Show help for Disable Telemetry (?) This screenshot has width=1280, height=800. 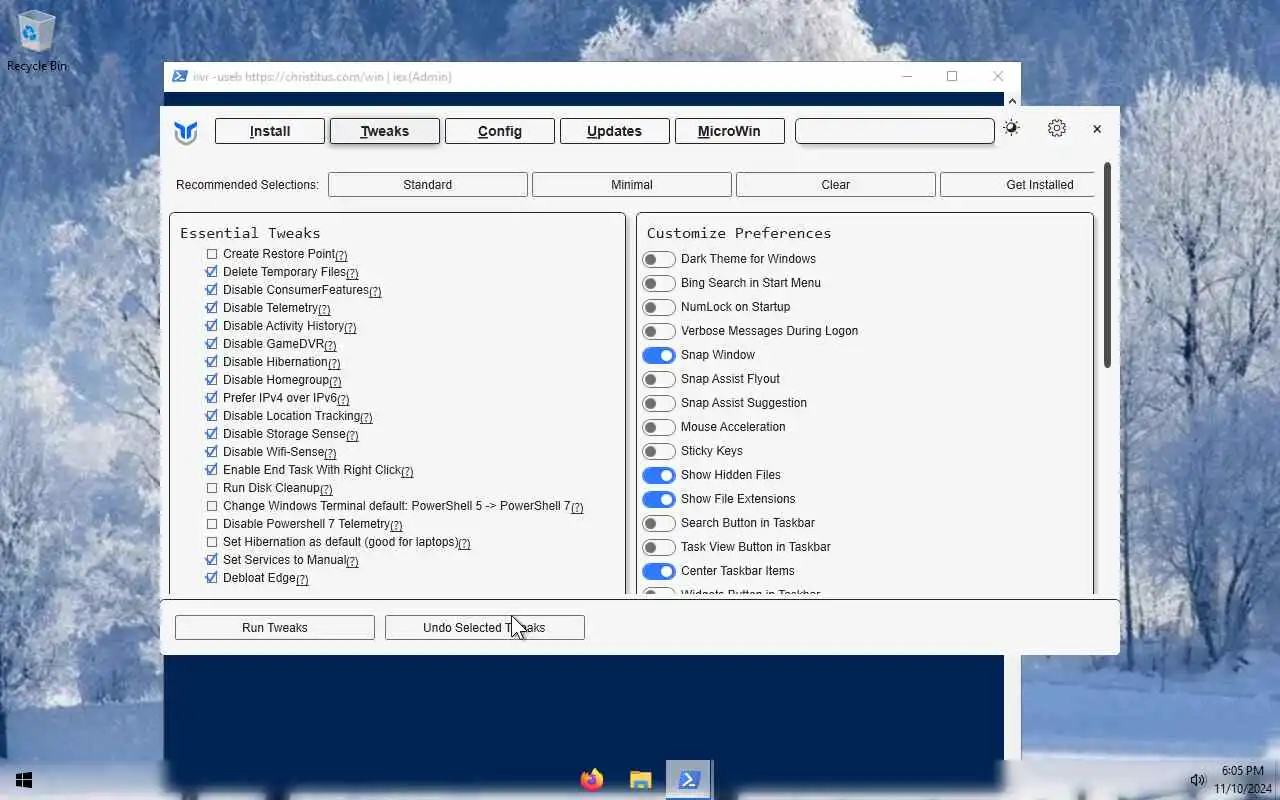[324, 309]
